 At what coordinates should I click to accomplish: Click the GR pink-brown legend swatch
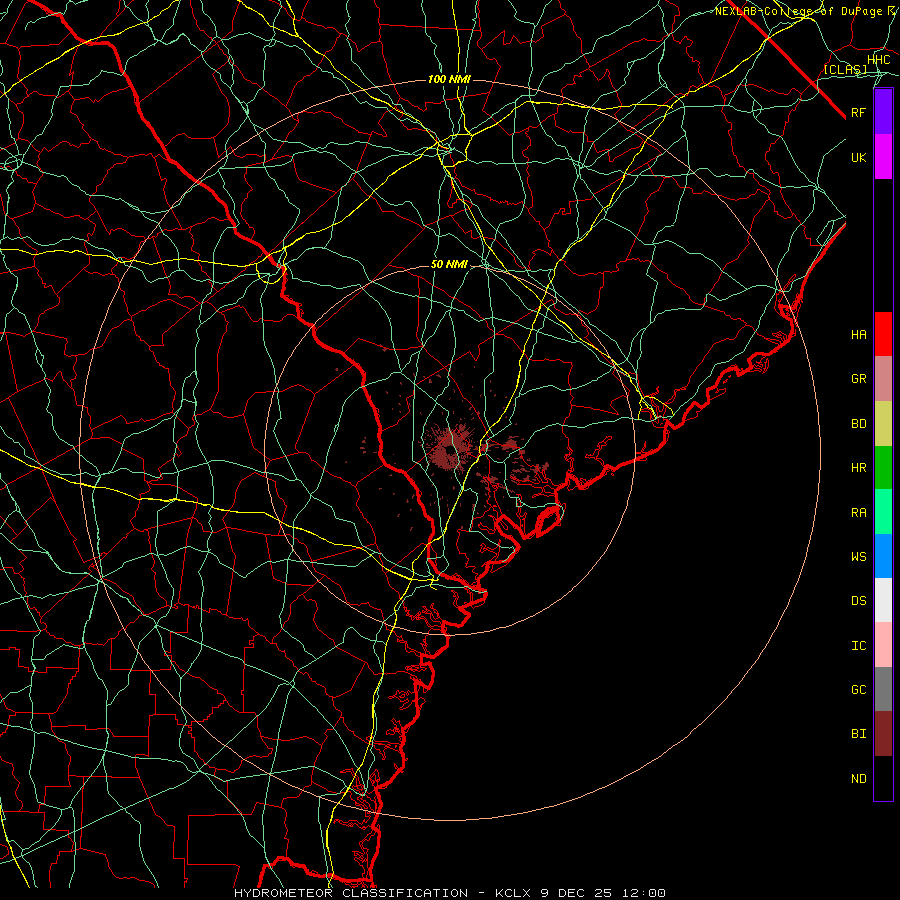tap(883, 379)
